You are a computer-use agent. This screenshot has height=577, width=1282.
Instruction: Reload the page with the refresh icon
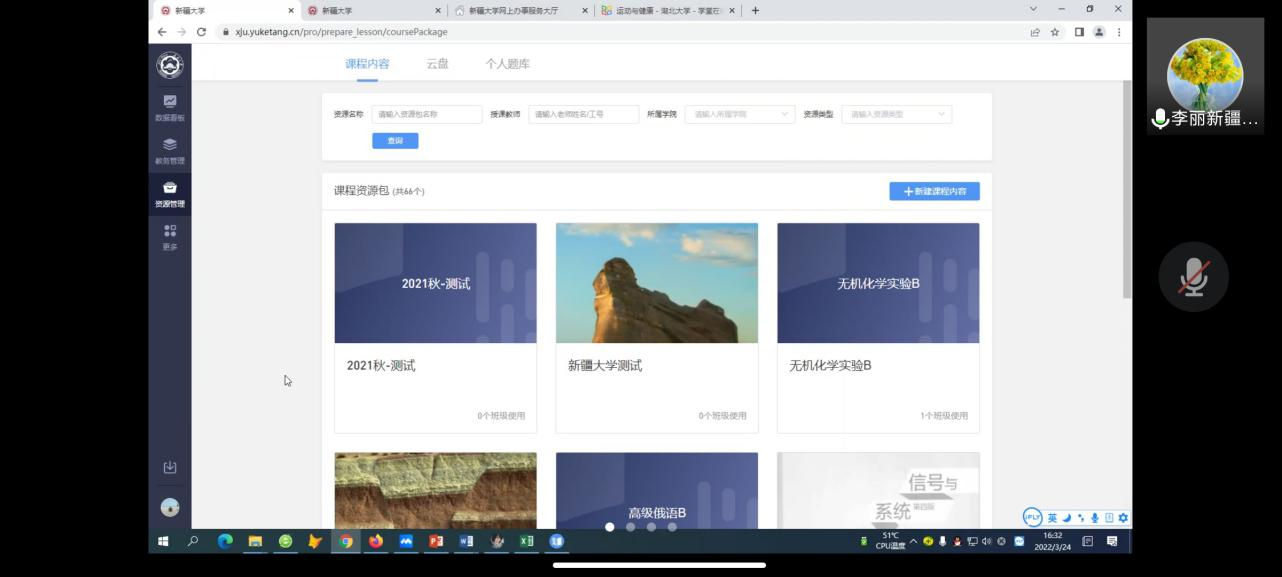click(201, 32)
